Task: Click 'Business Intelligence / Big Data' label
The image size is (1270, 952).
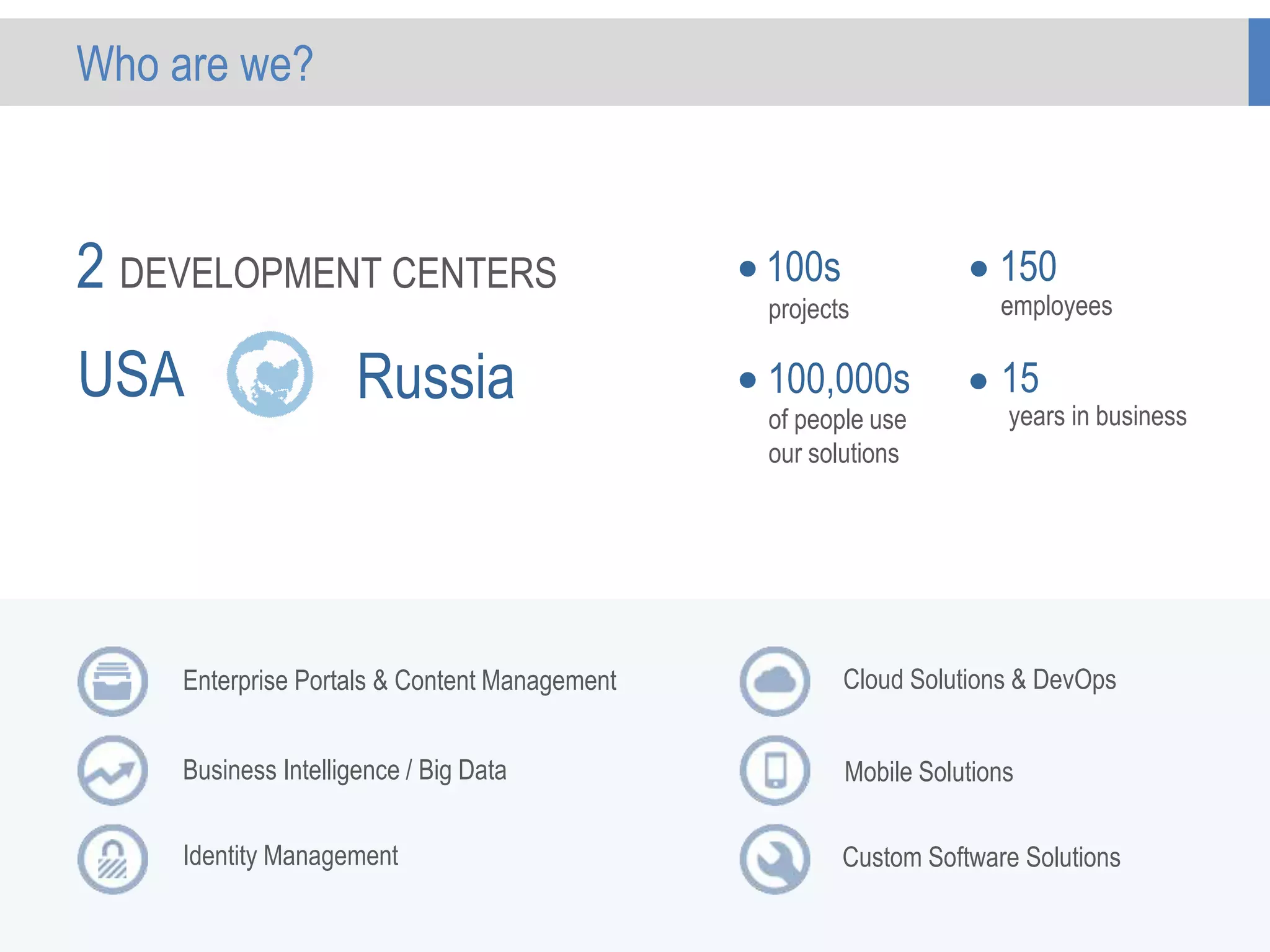Action: pos(345,771)
